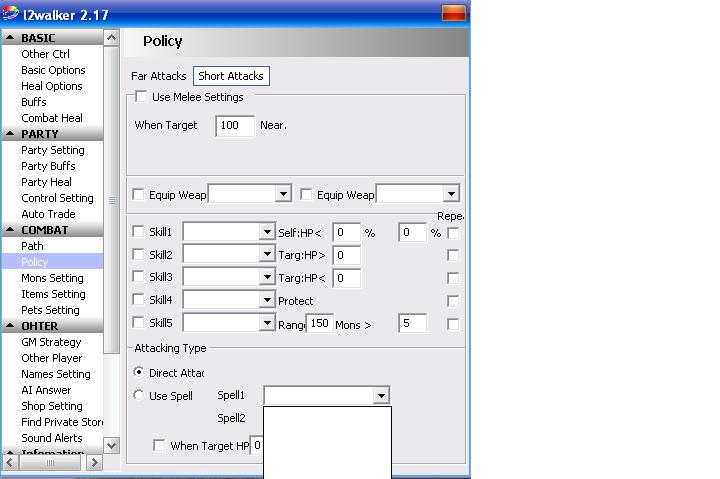The height and width of the screenshot is (479, 720).
Task: Switch to Short Attacks tab
Action: [231, 76]
